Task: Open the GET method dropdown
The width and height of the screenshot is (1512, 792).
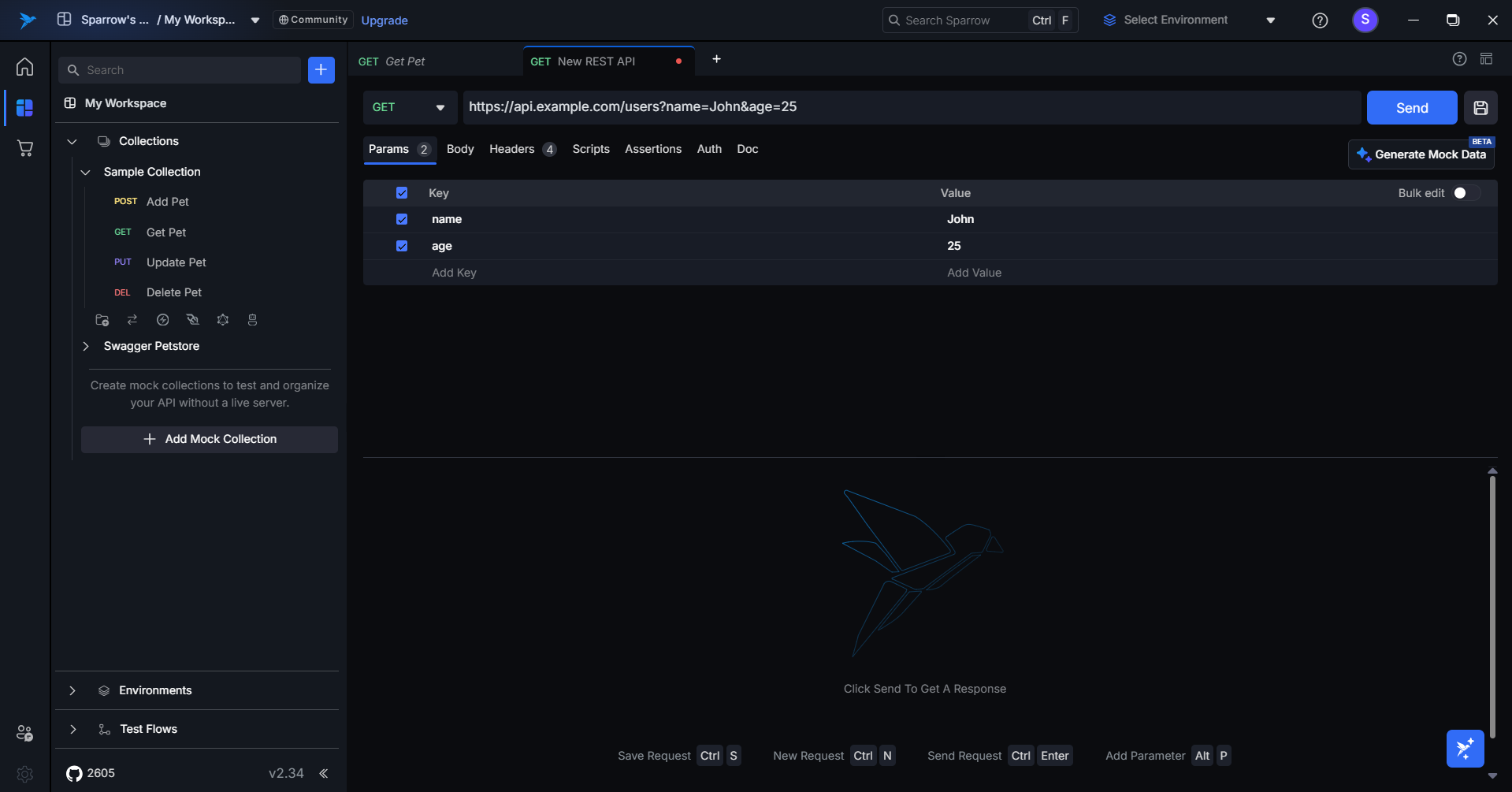Action: coord(409,108)
